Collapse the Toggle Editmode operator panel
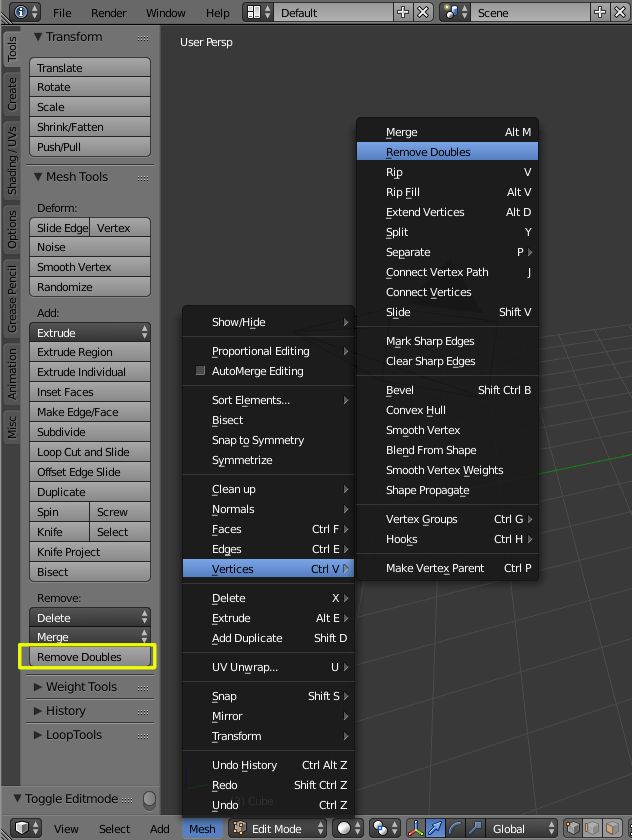Viewport: 632px width, 840px height. (17, 798)
